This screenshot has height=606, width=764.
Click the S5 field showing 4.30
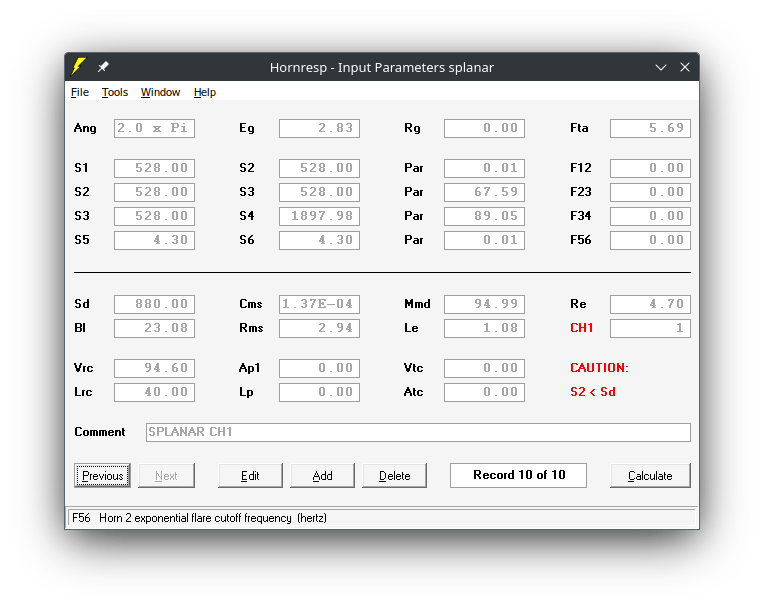click(154, 240)
